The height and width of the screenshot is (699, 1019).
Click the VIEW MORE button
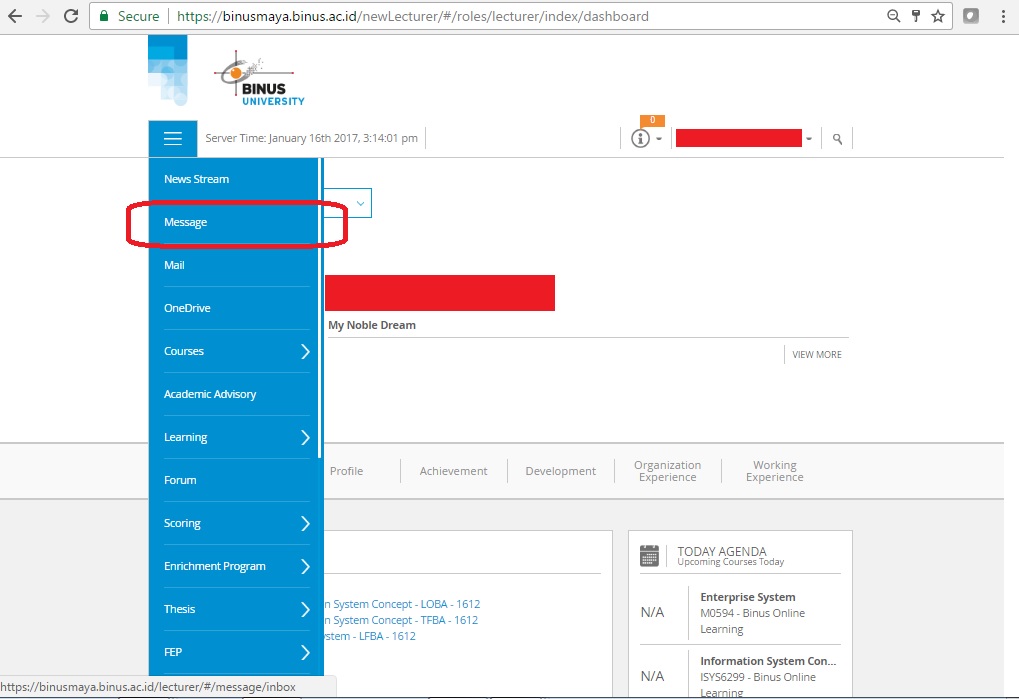coord(816,354)
